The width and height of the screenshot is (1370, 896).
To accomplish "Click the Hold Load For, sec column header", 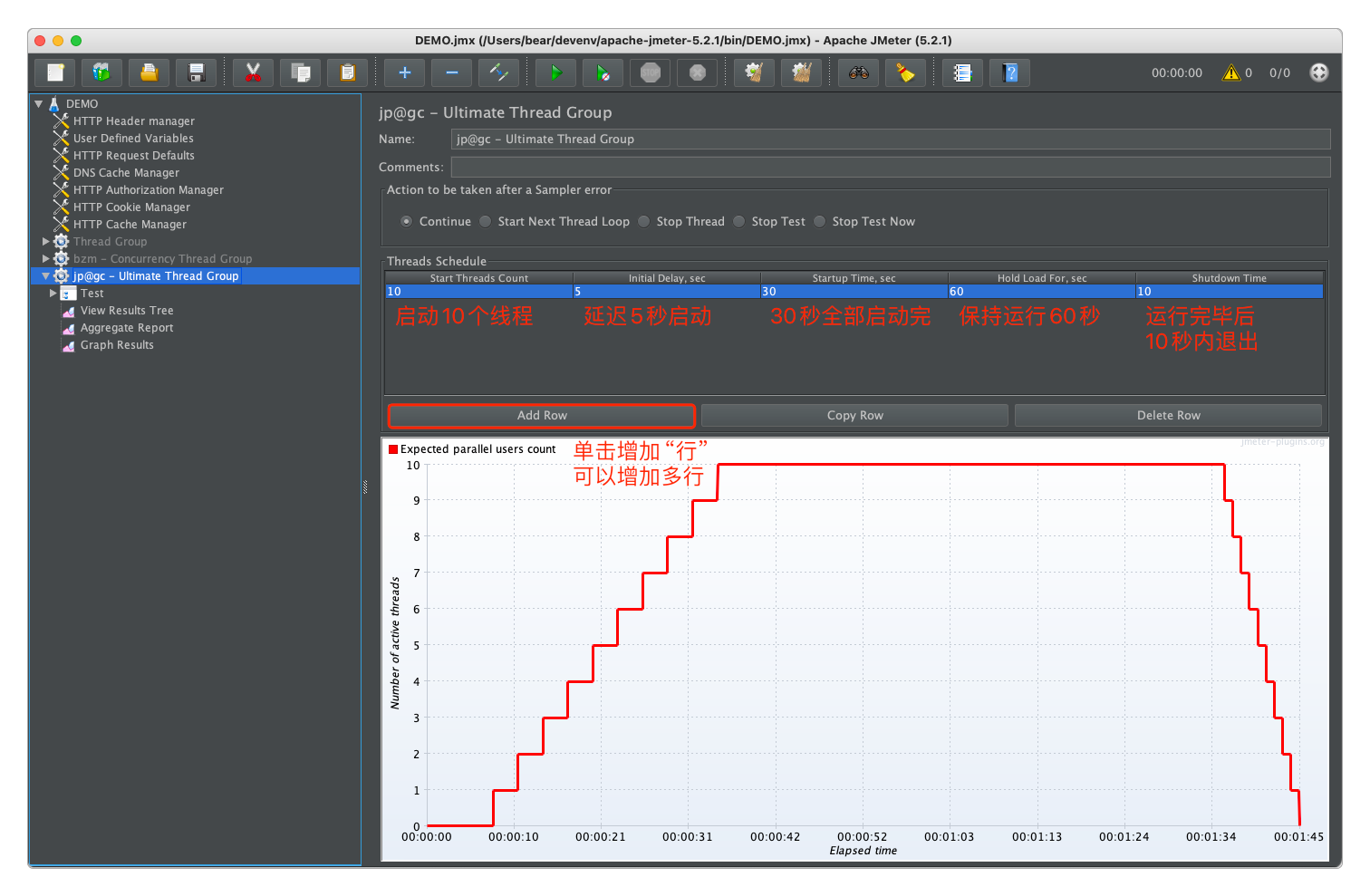I will click(x=1042, y=277).
